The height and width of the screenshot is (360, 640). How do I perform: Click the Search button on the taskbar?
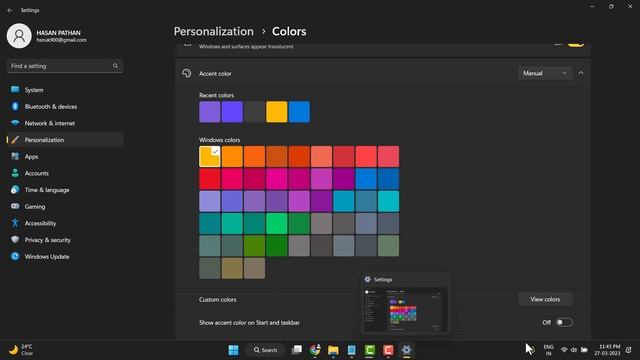(x=265, y=350)
